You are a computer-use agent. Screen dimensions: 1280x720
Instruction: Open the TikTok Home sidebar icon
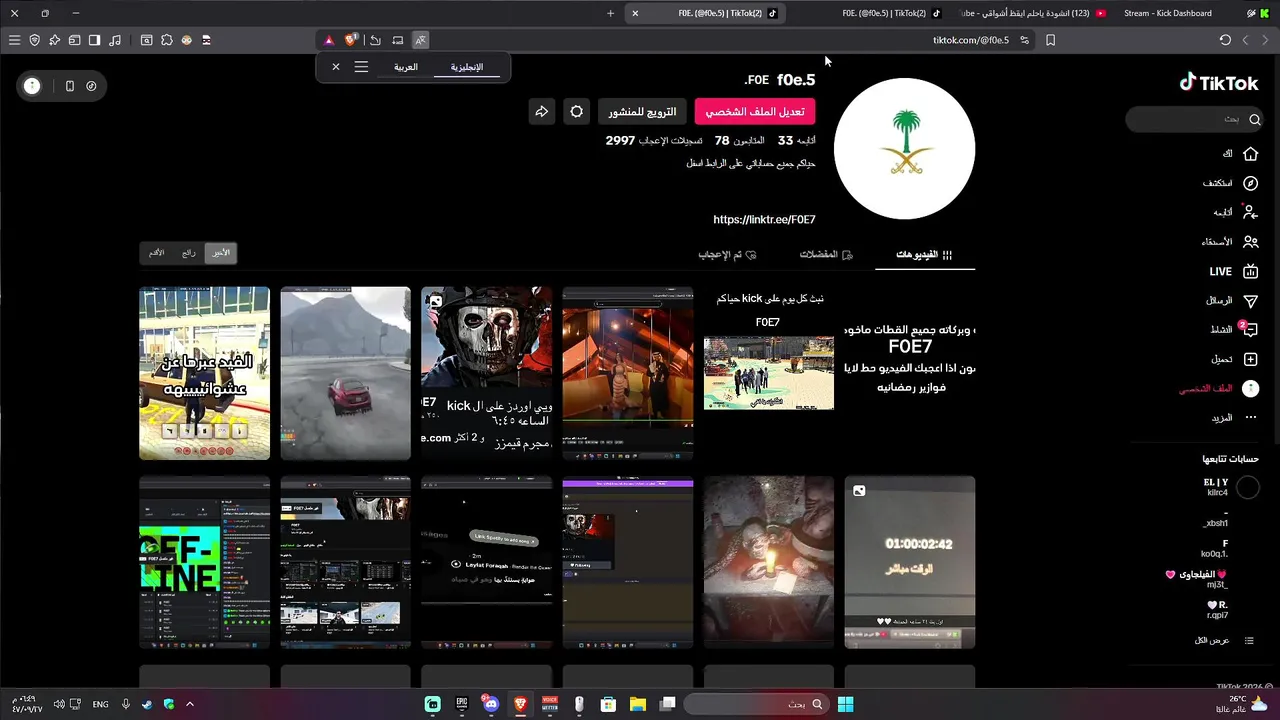[1250, 154]
